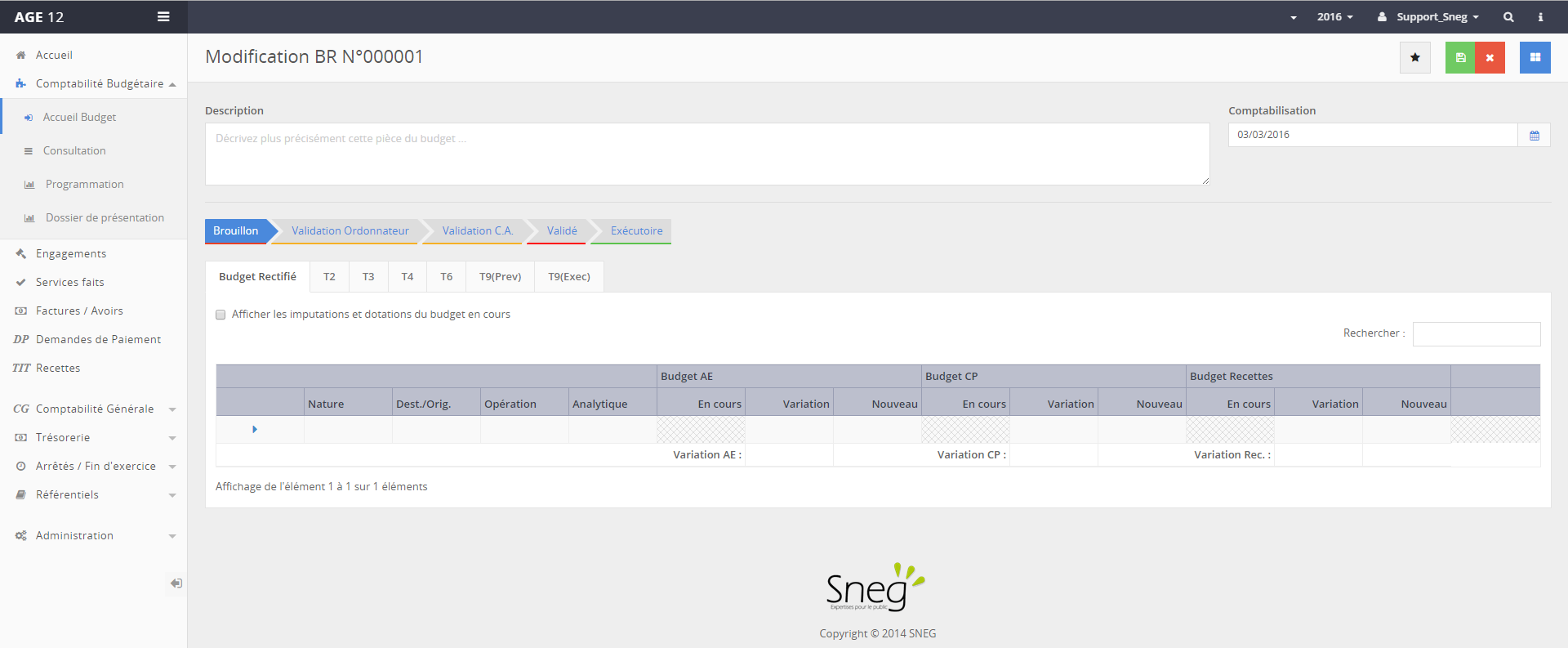Open the 2016 year dropdown
This screenshot has height=648, width=1568.
pyautogui.click(x=1334, y=17)
